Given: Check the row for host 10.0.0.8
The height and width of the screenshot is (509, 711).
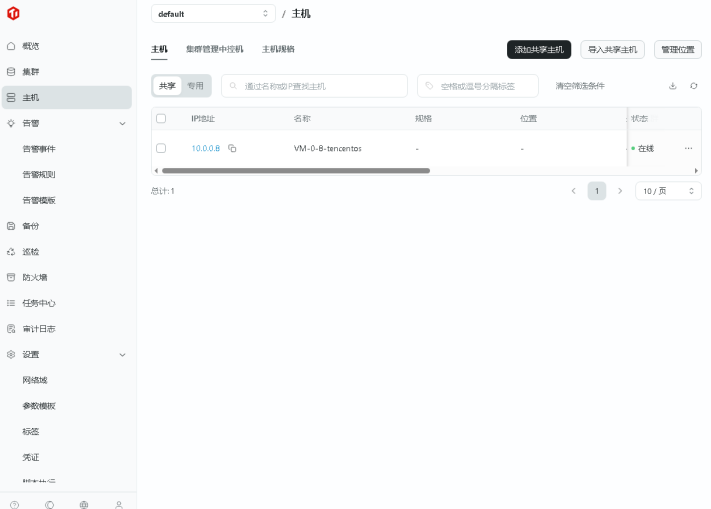Looking at the screenshot, I should pyautogui.click(x=161, y=148).
